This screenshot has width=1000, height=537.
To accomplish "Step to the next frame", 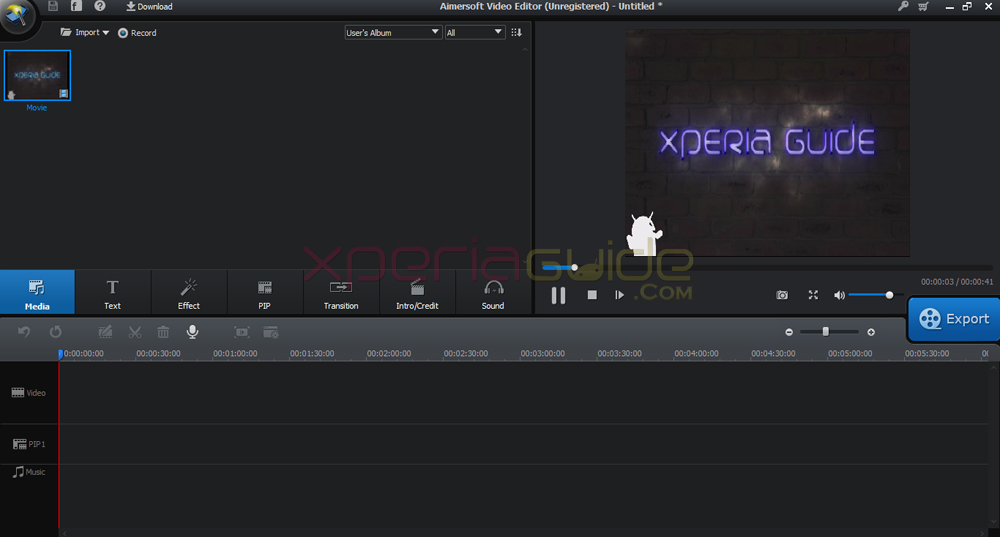I will point(619,295).
